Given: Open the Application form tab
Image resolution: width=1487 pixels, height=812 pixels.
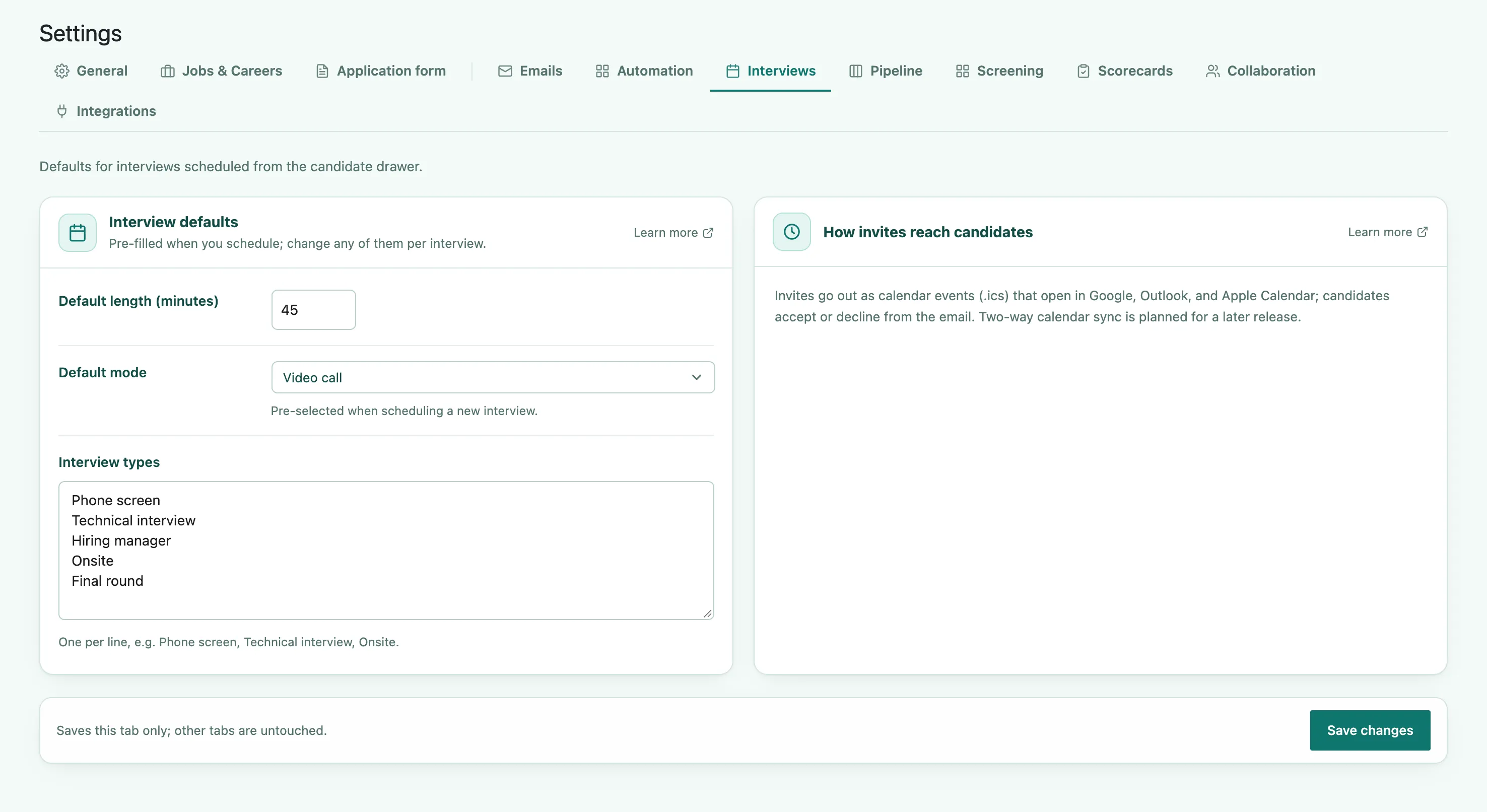Looking at the screenshot, I should (380, 71).
